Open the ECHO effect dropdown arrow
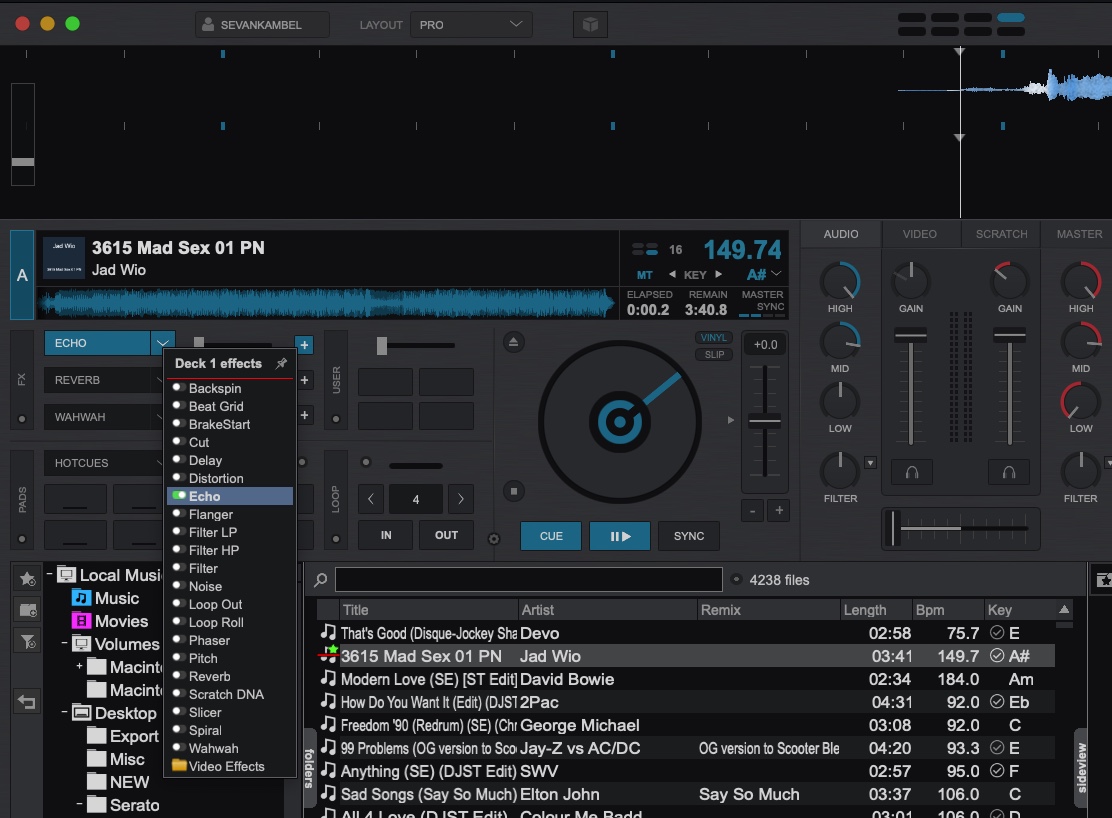1112x818 pixels. [x=162, y=343]
